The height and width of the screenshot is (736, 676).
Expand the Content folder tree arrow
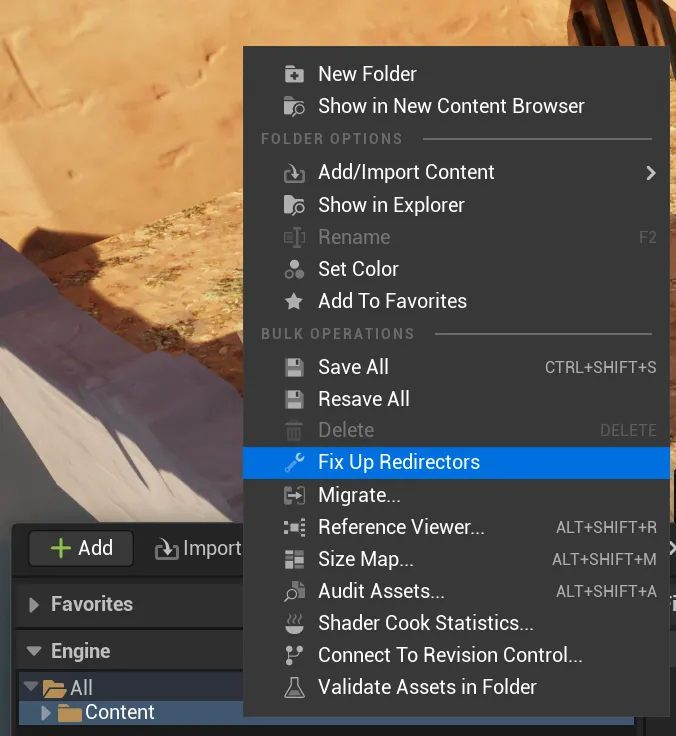46,713
